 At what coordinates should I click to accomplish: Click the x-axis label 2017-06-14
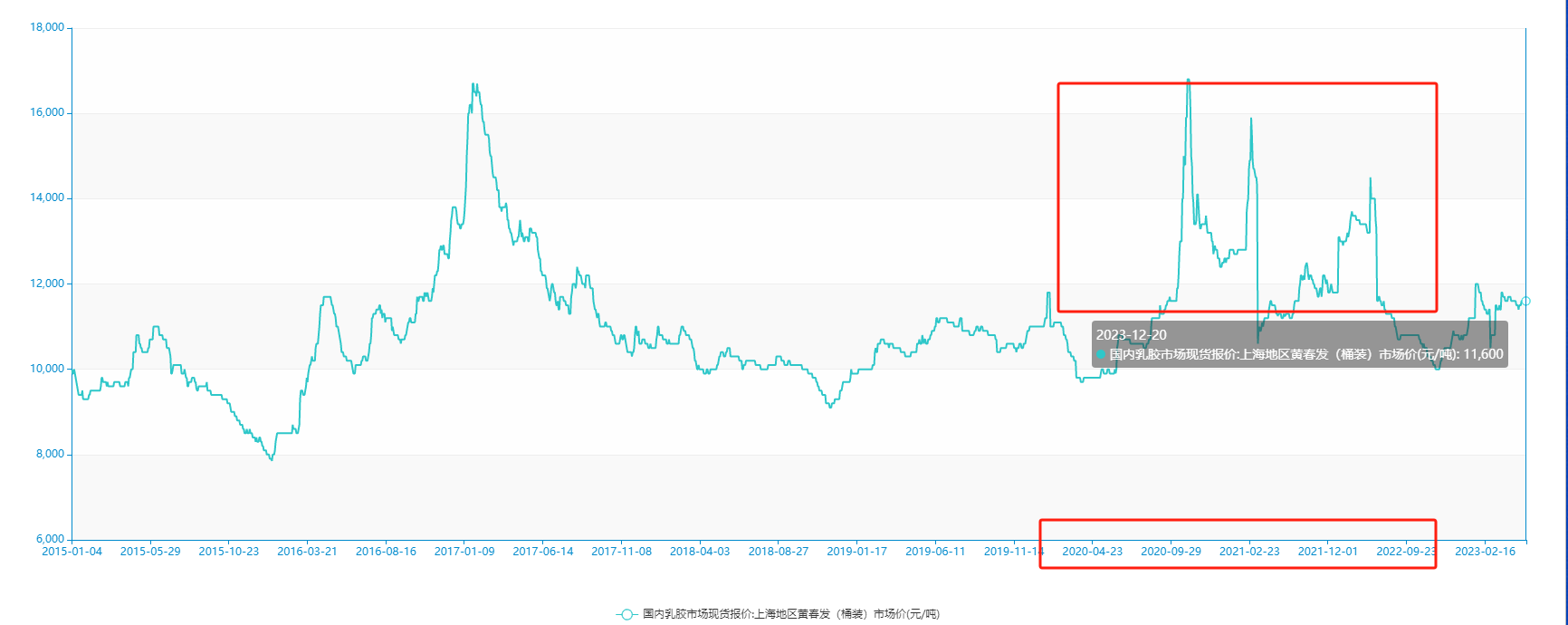click(x=543, y=551)
